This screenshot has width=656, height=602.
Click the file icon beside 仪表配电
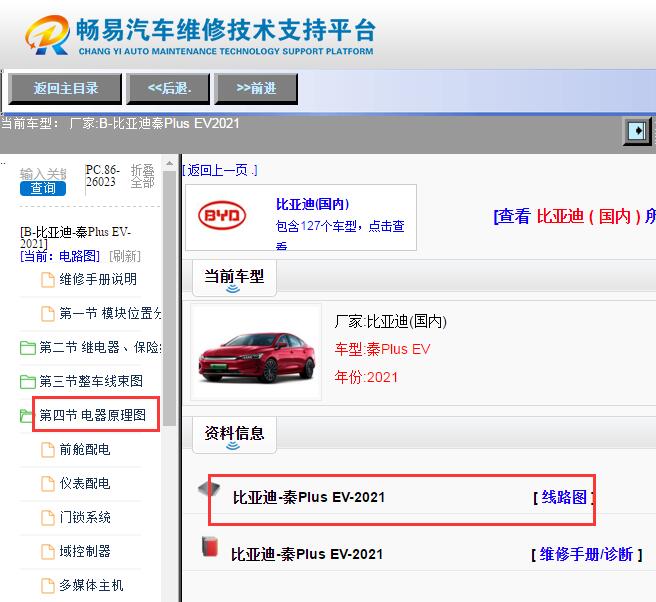48,484
